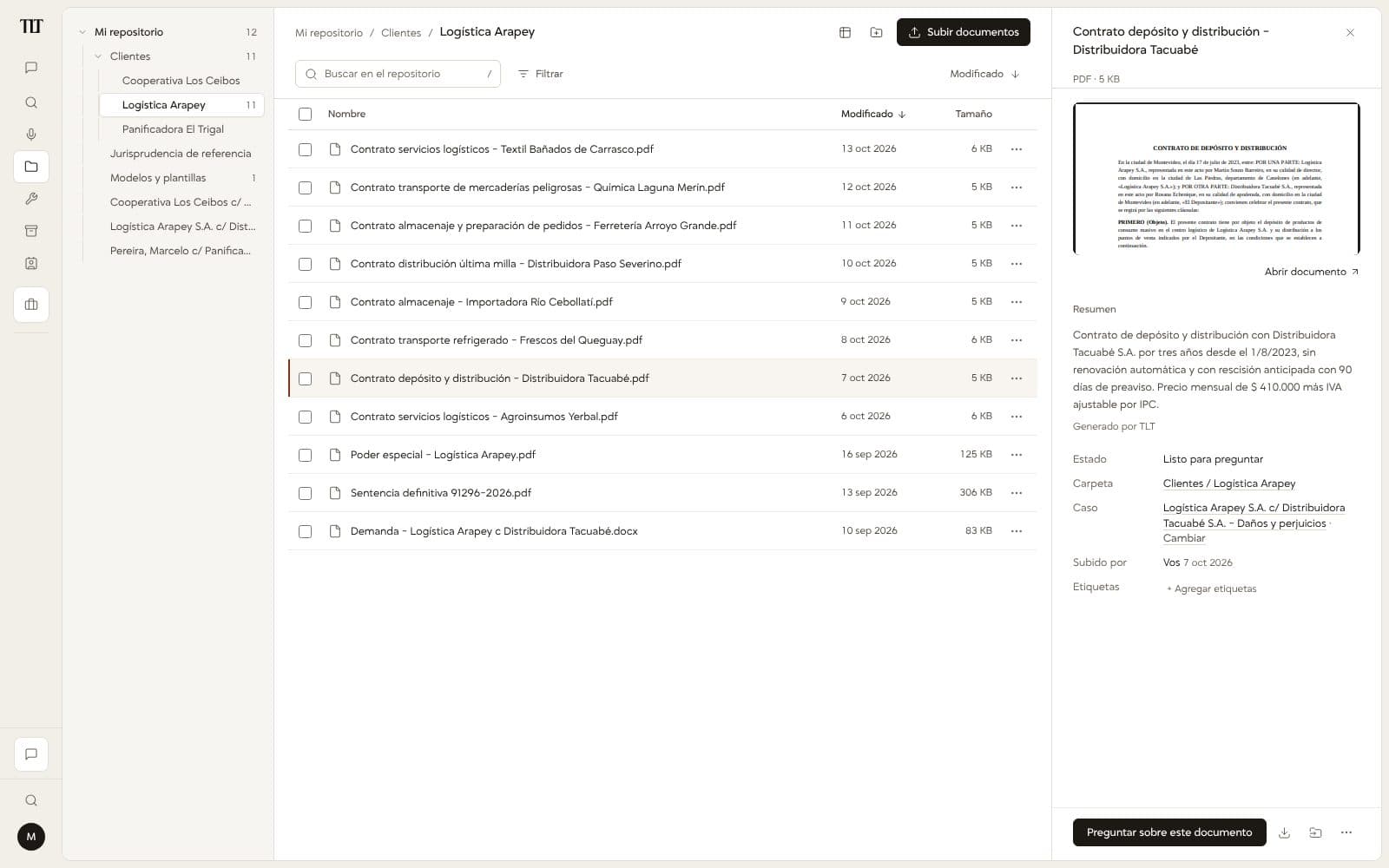Click the new folder icon beside Subir documentos
Viewport: 1389px width, 868px height.
pos(876,32)
